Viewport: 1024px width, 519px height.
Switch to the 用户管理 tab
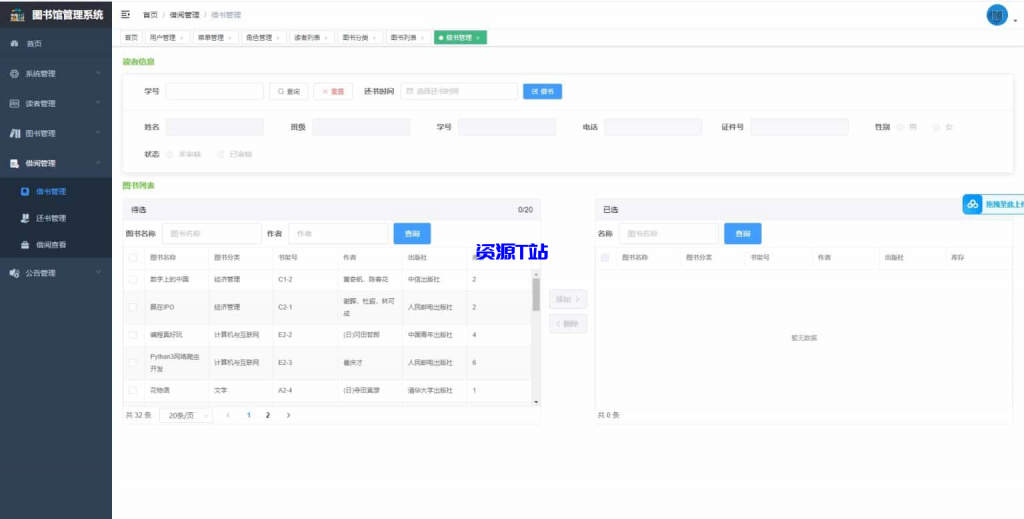tap(165, 38)
